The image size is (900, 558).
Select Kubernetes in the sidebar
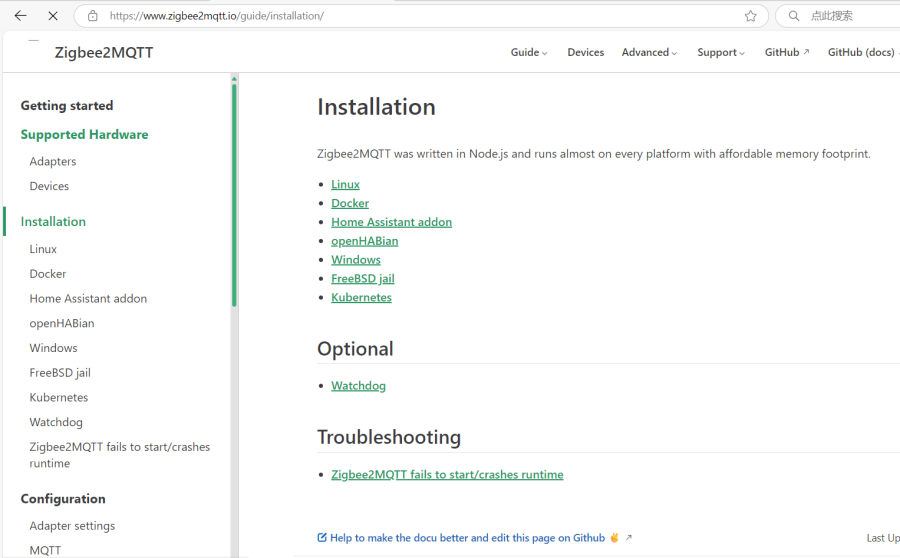(59, 397)
